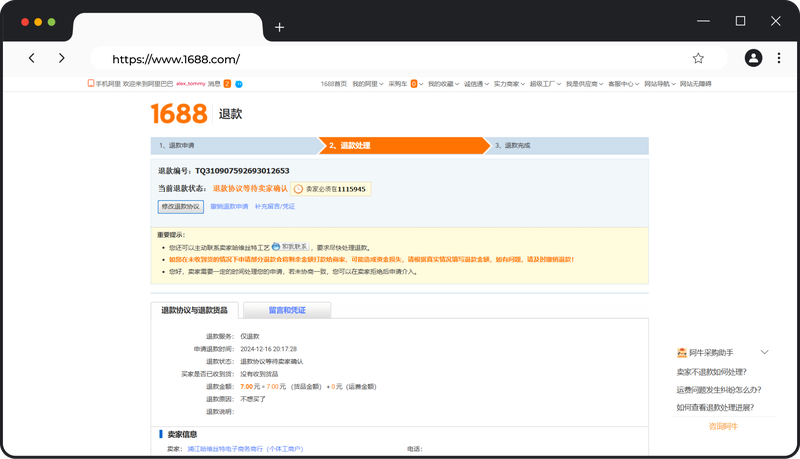Collapse the 阿牛采购助手 panel chevron
This screenshot has height=459, width=800.
click(x=765, y=352)
